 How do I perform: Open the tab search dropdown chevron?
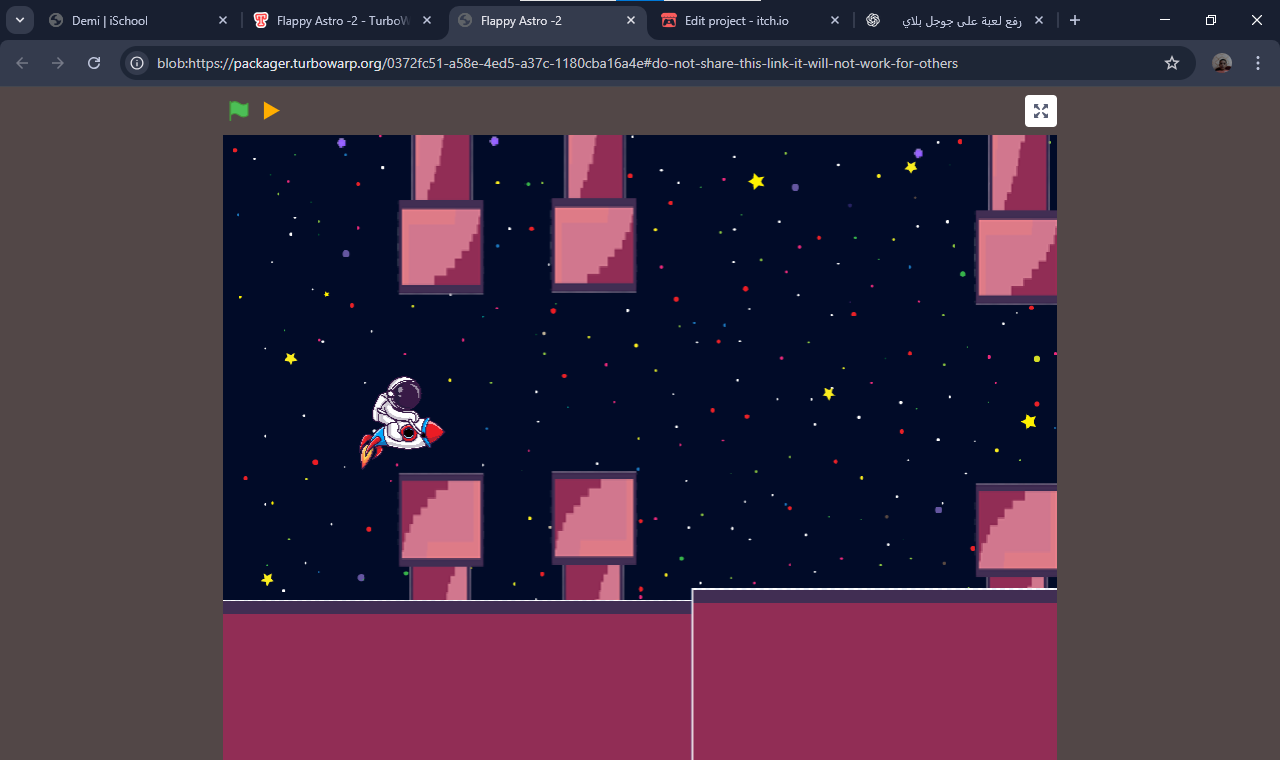[x=19, y=19]
